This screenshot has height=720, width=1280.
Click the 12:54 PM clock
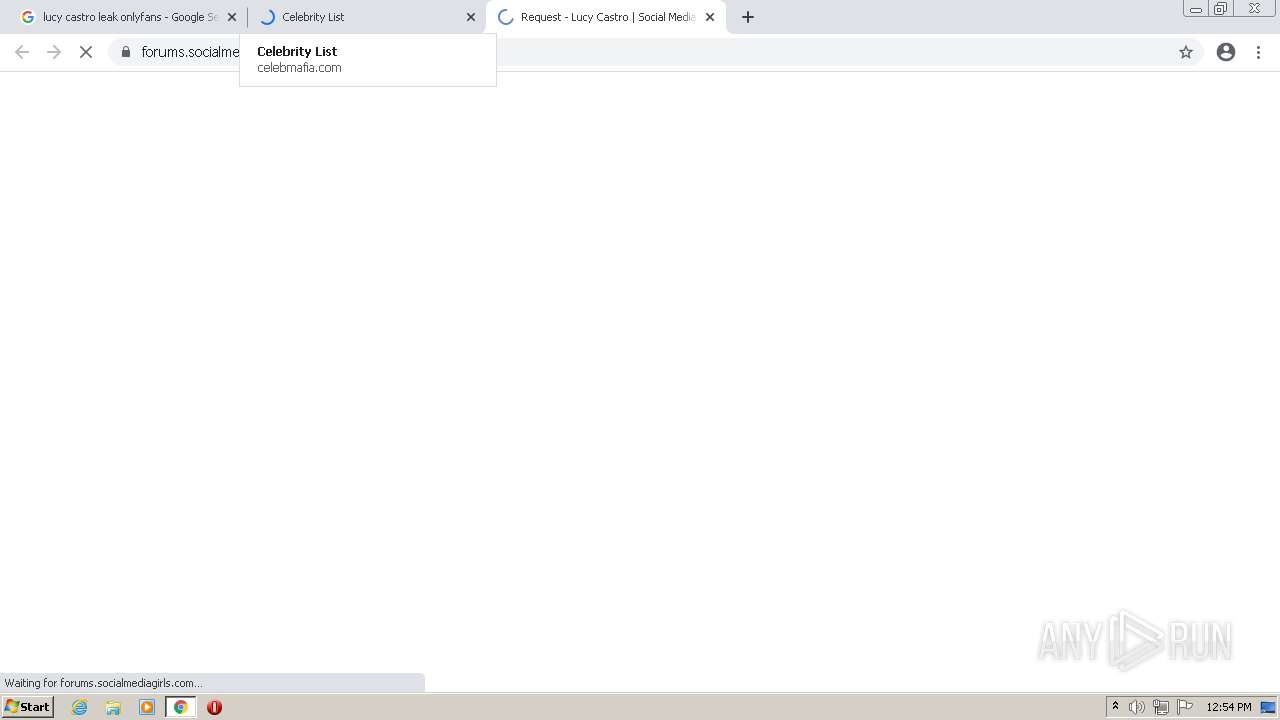pos(1229,707)
